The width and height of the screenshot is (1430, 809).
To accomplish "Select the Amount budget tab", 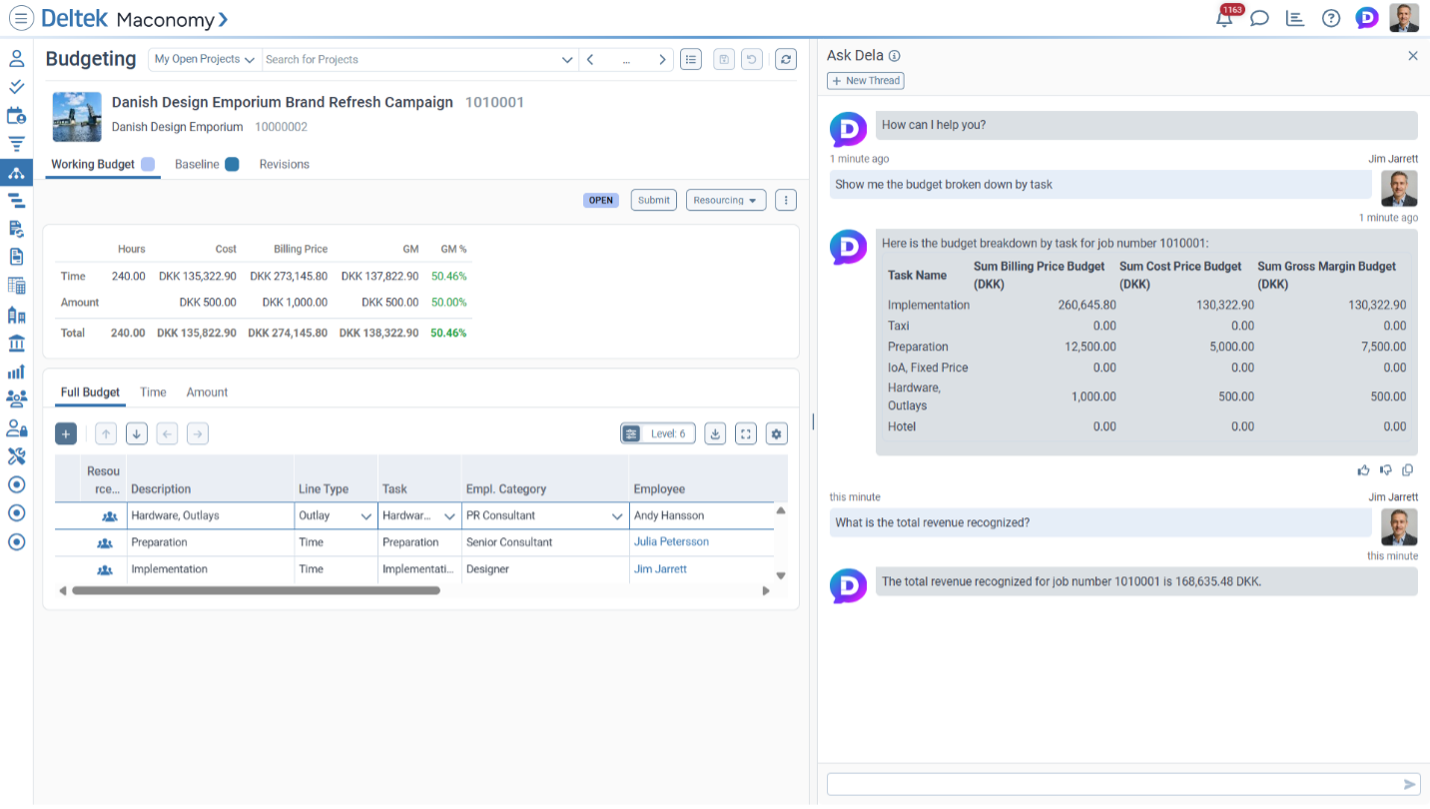I will (x=207, y=392).
